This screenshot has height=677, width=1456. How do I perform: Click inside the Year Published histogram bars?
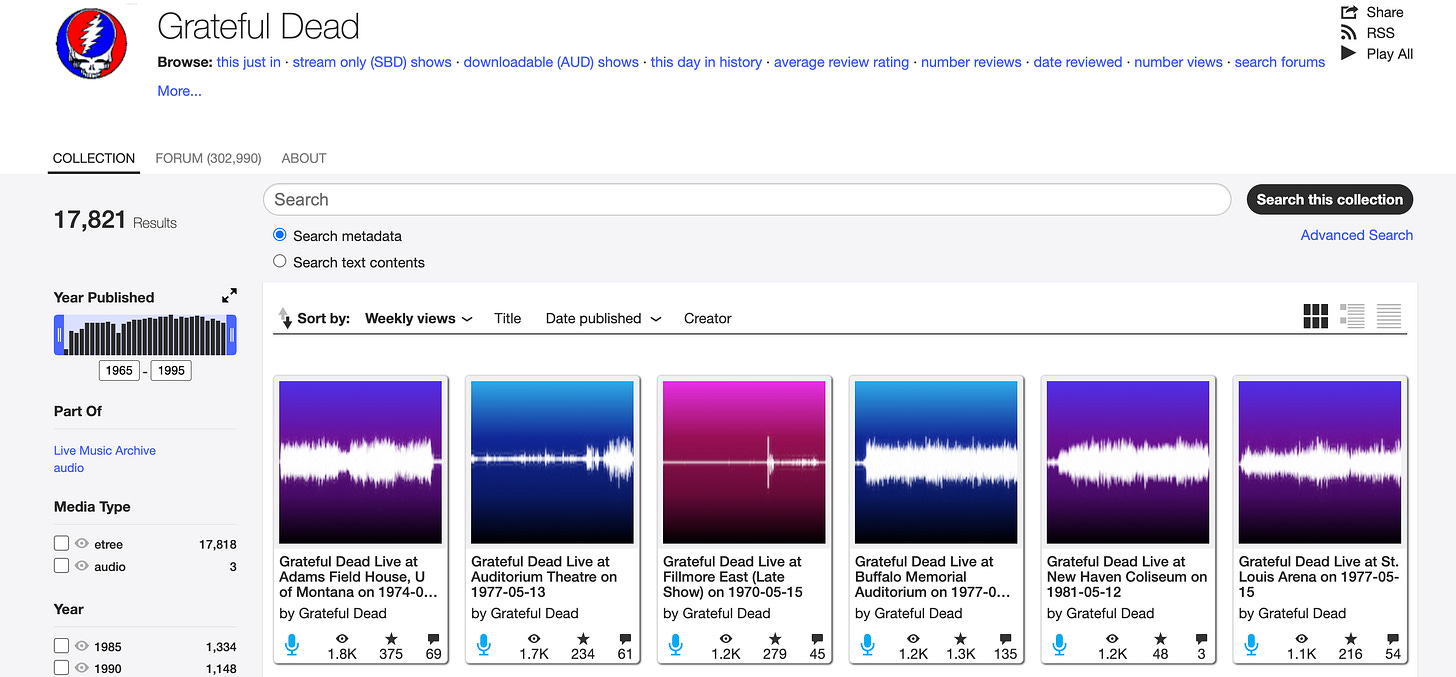[145, 335]
